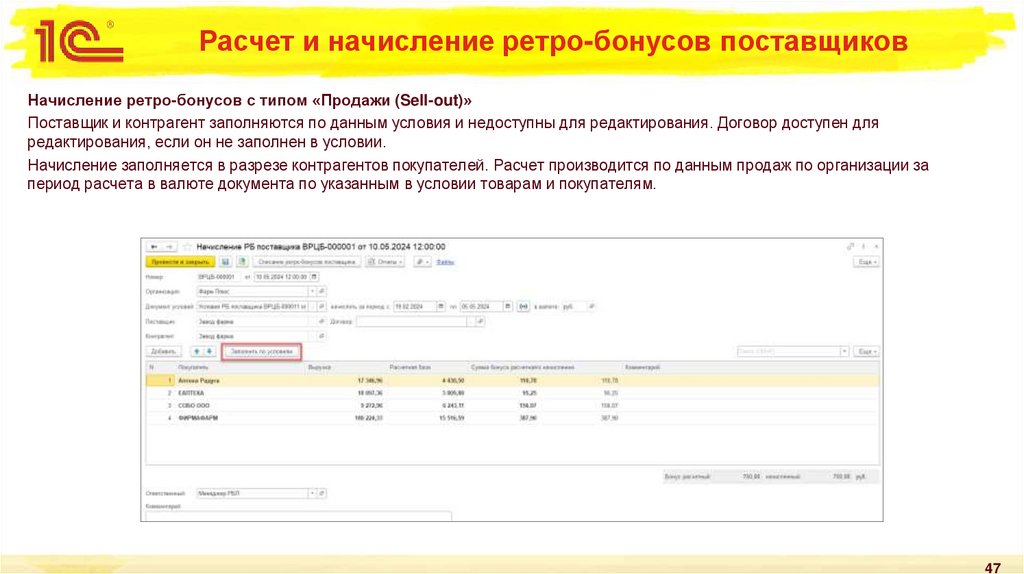Click the save diskette icon in toolbar
This screenshot has height=574, width=1024.
click(x=225, y=262)
